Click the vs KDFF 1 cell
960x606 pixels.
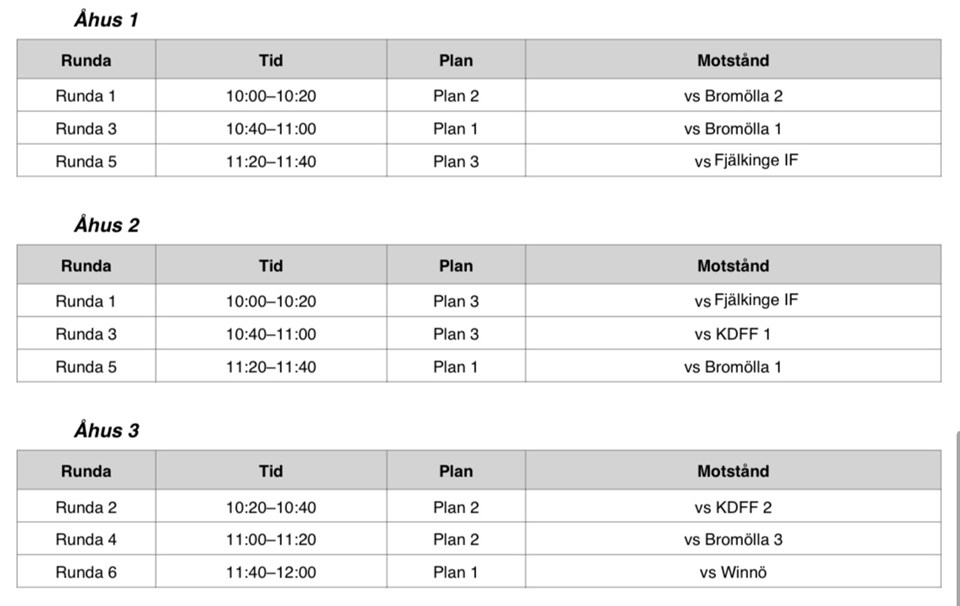[x=733, y=334]
